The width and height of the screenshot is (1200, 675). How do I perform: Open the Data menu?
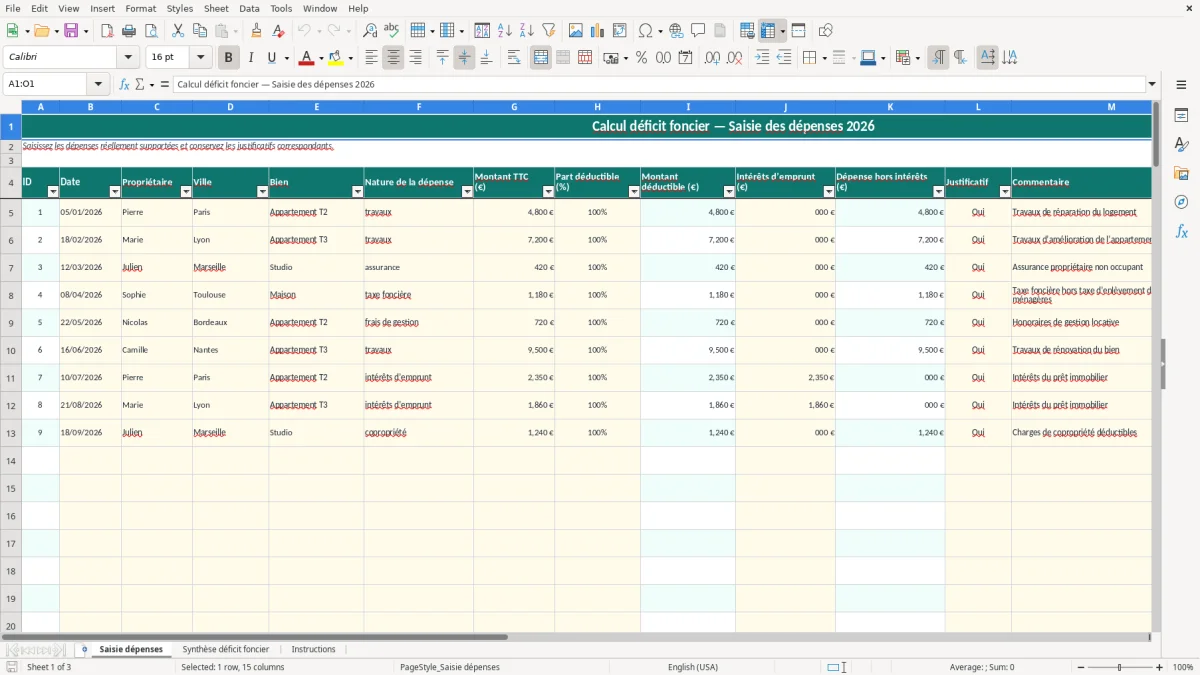coord(249,8)
